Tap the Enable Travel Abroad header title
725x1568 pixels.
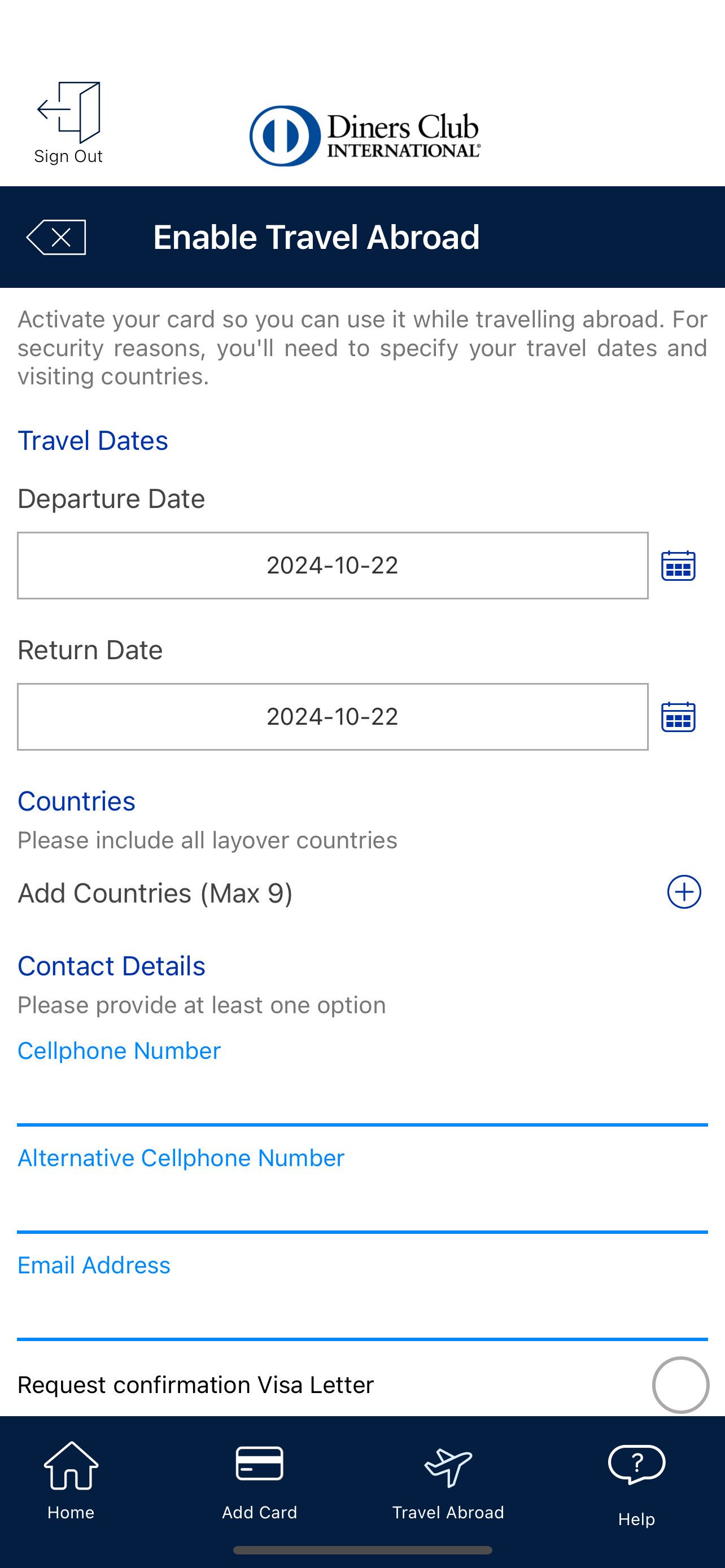click(317, 238)
